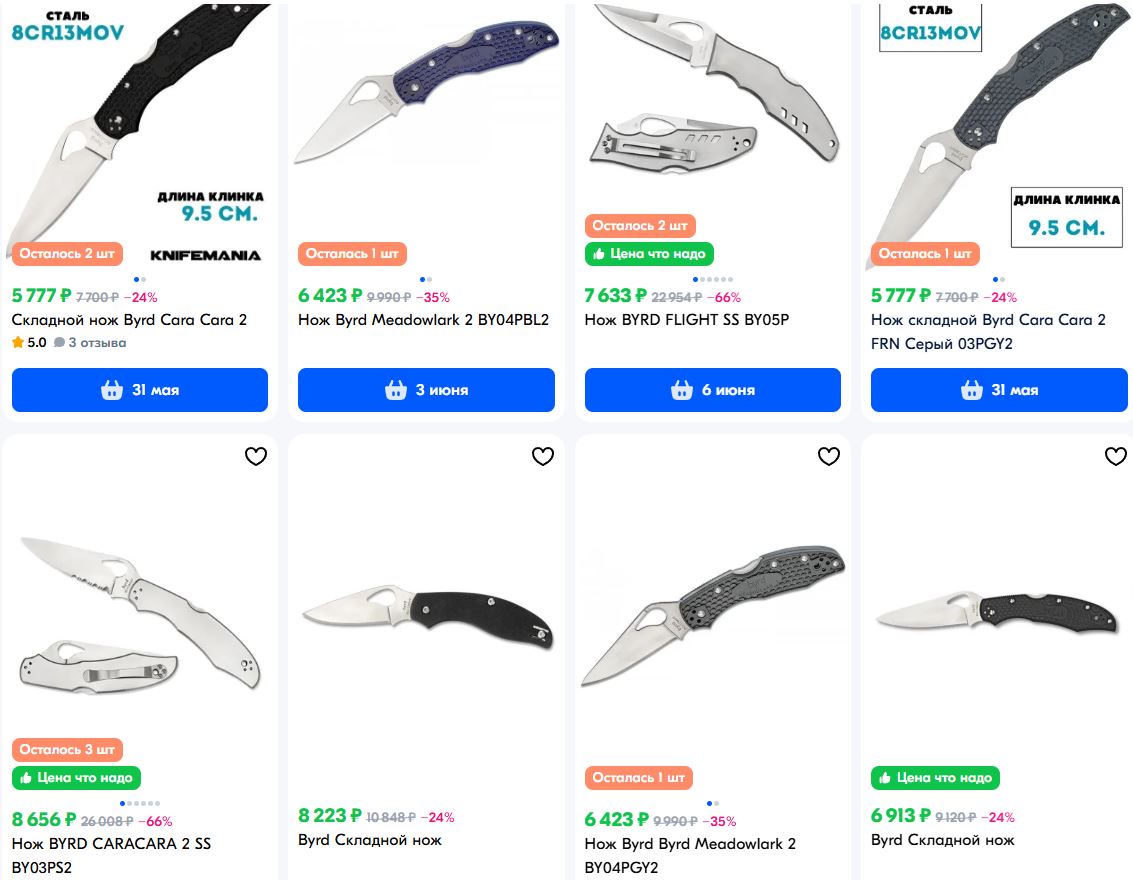Add Meadowlark 2 BY04PBL2 with delivery 3 июня

426,390
